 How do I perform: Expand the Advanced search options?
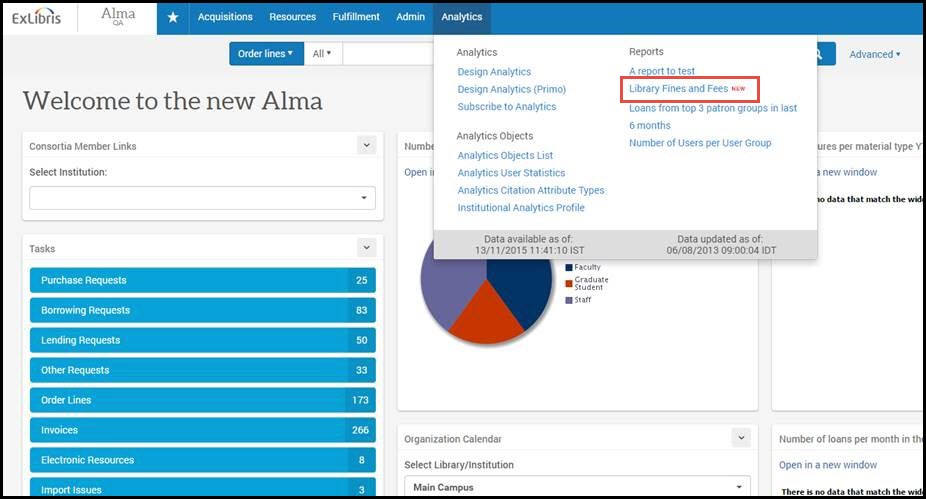pyautogui.click(x=875, y=54)
